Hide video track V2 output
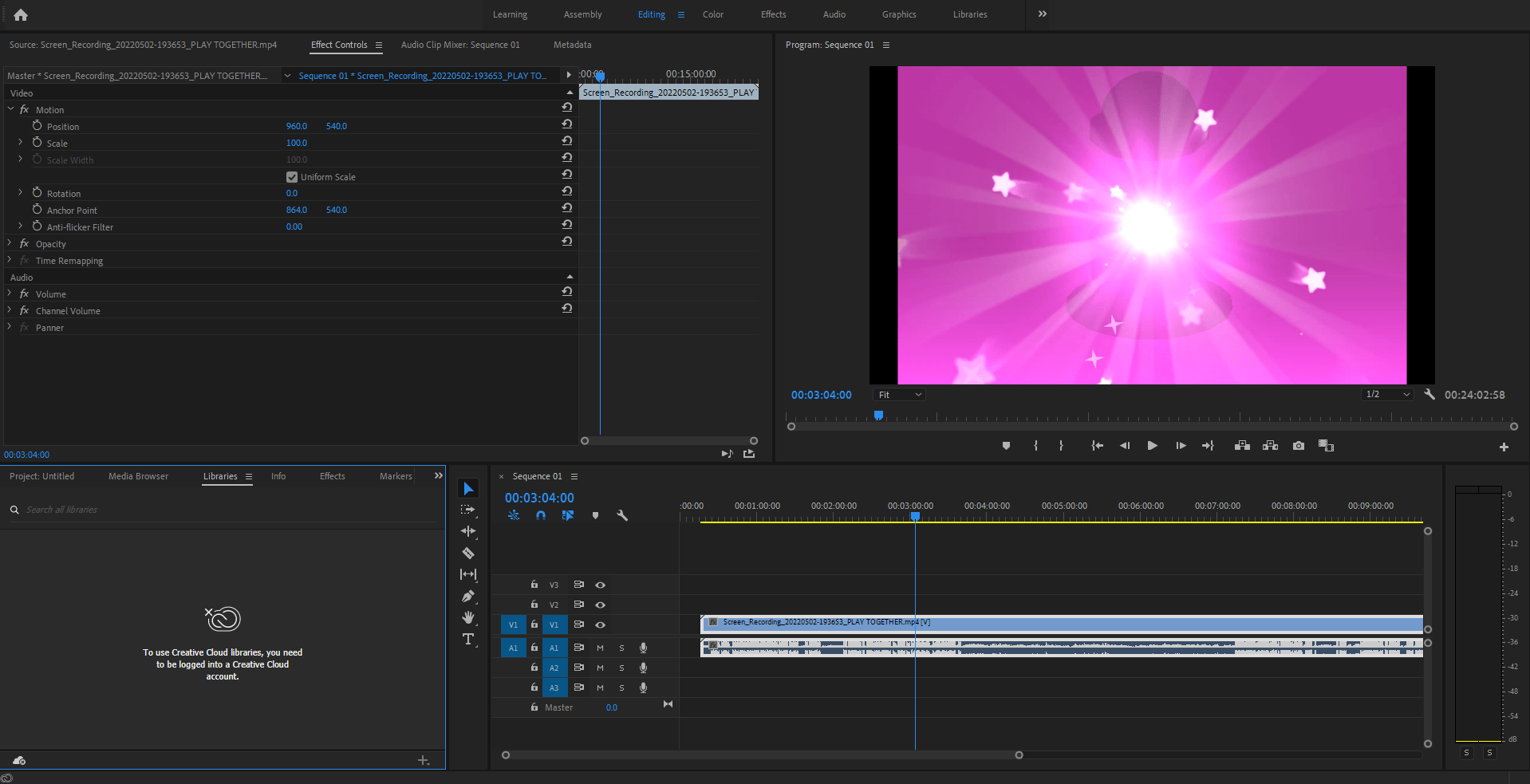 click(600, 605)
